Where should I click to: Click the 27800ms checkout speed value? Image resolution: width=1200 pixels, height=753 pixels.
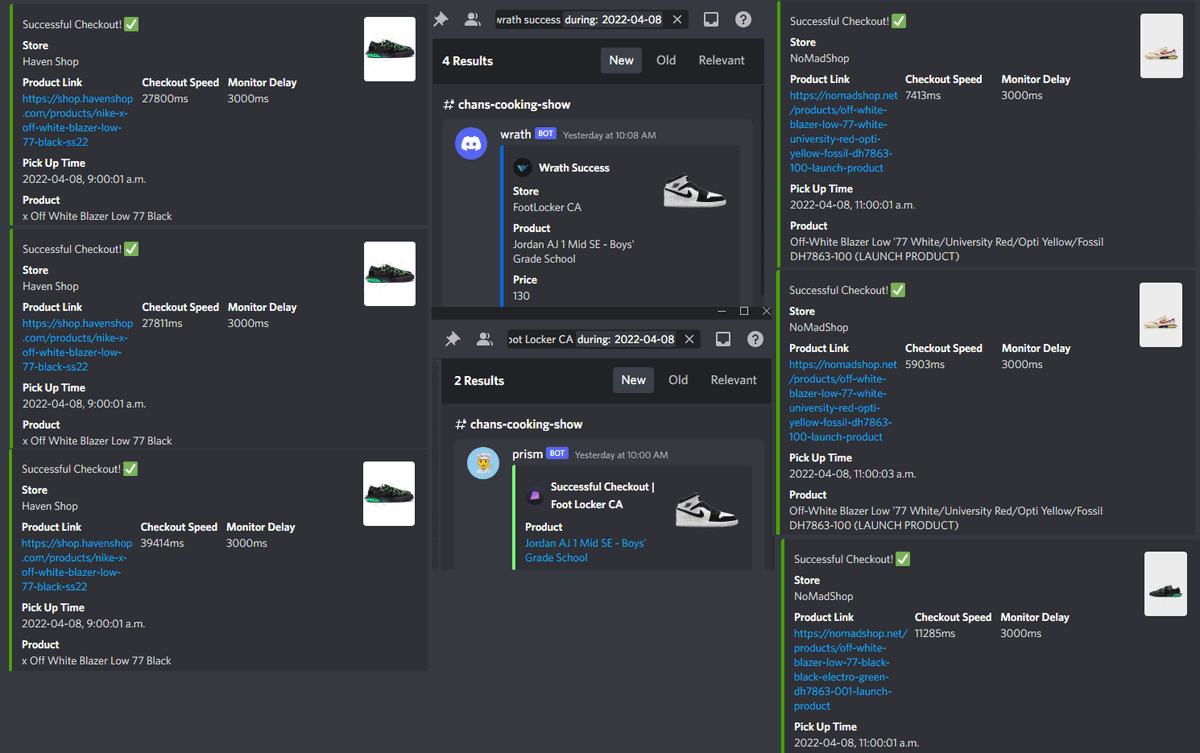point(165,99)
